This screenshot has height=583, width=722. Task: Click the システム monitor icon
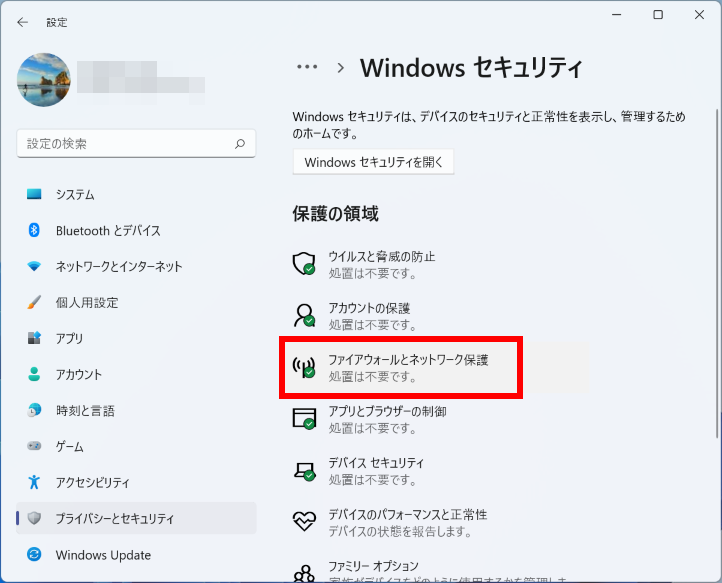tap(34, 194)
